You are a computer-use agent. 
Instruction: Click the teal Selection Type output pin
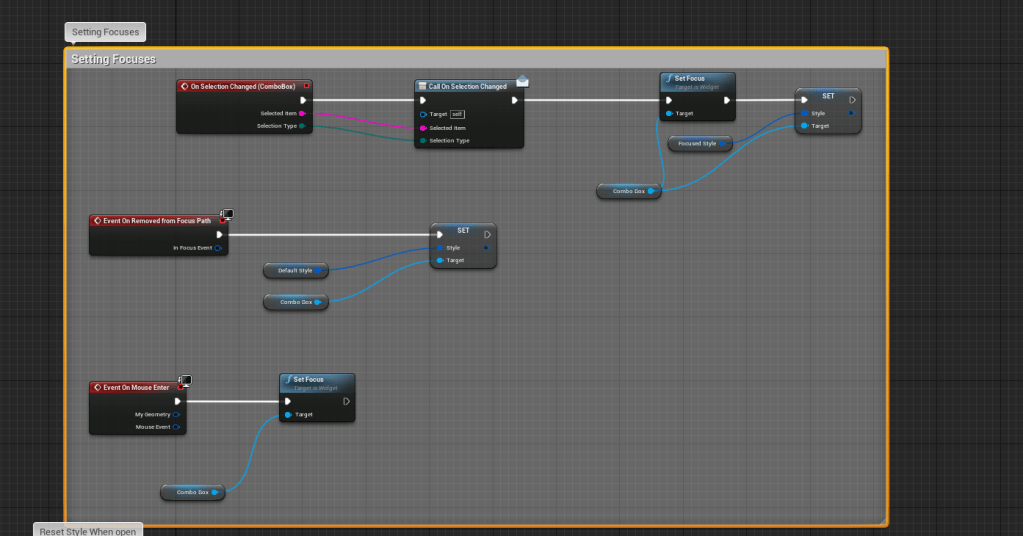[302, 126]
